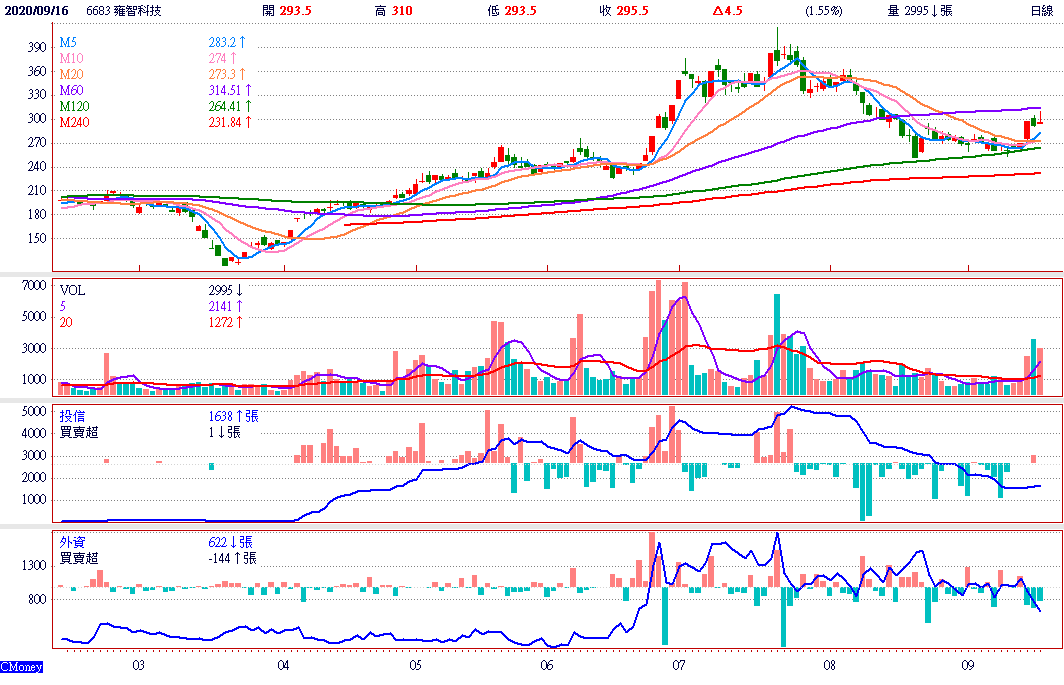Image resolution: width=1064 pixels, height=685 pixels.
Task: Click the closing price 295.5 in header
Action: tap(631, 10)
